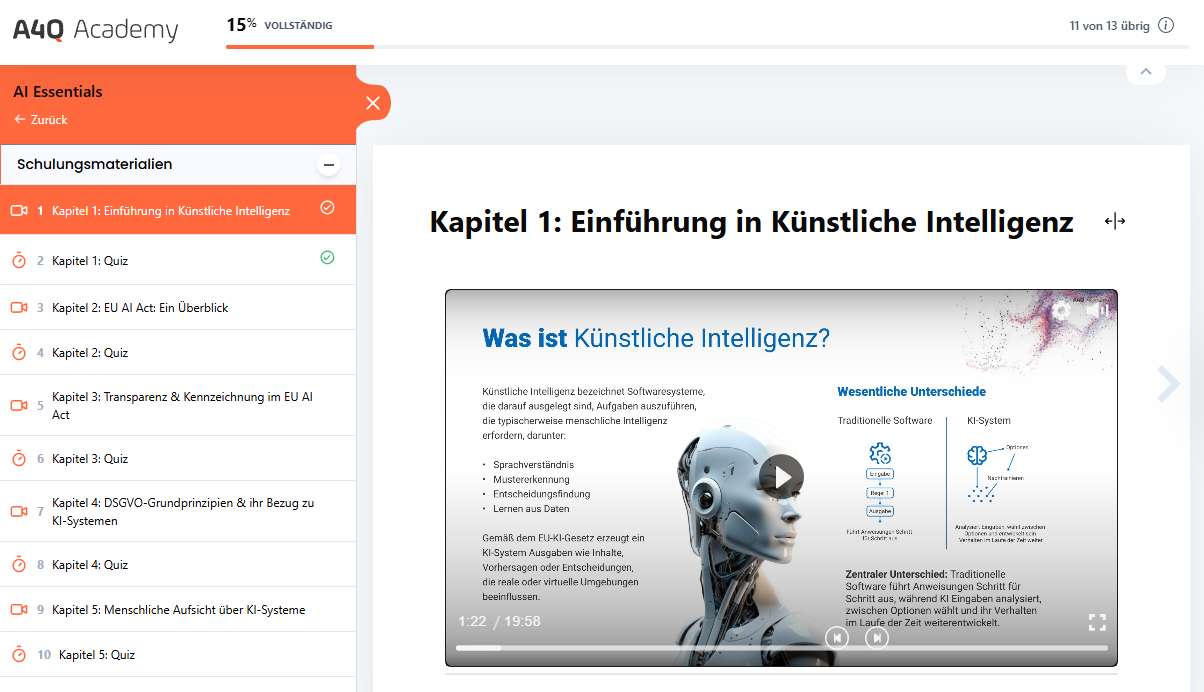The width and height of the screenshot is (1204, 692).
Task: Expand content width with arrows icon
Action: tap(1115, 222)
